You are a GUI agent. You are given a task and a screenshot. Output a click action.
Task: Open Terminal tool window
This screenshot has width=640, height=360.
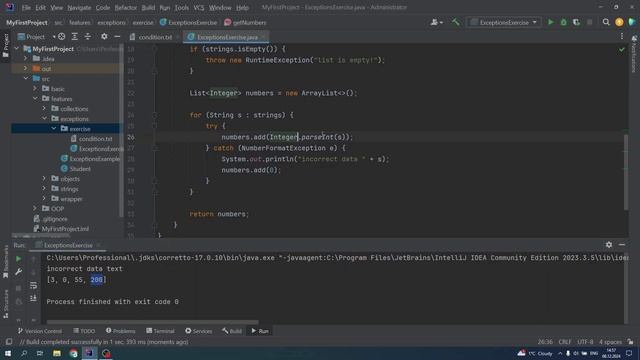click(x=160, y=331)
